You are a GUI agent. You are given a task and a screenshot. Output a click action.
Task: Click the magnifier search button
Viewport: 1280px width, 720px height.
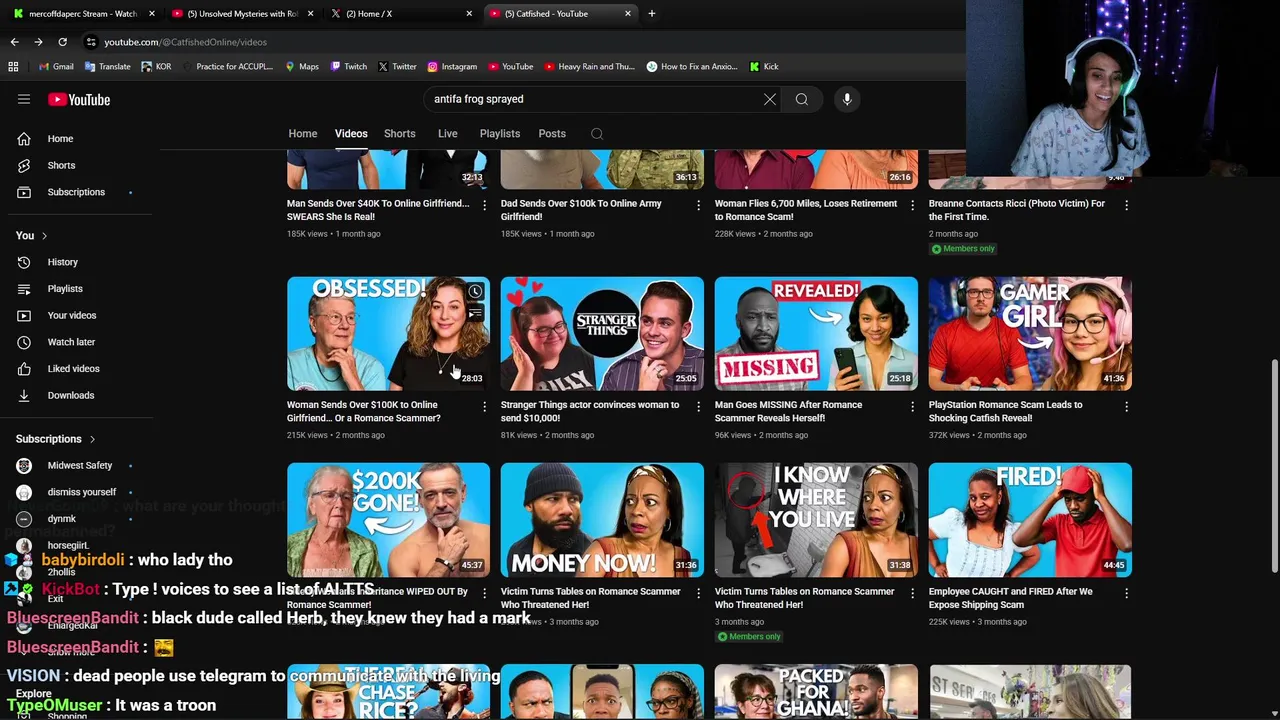pos(802,99)
